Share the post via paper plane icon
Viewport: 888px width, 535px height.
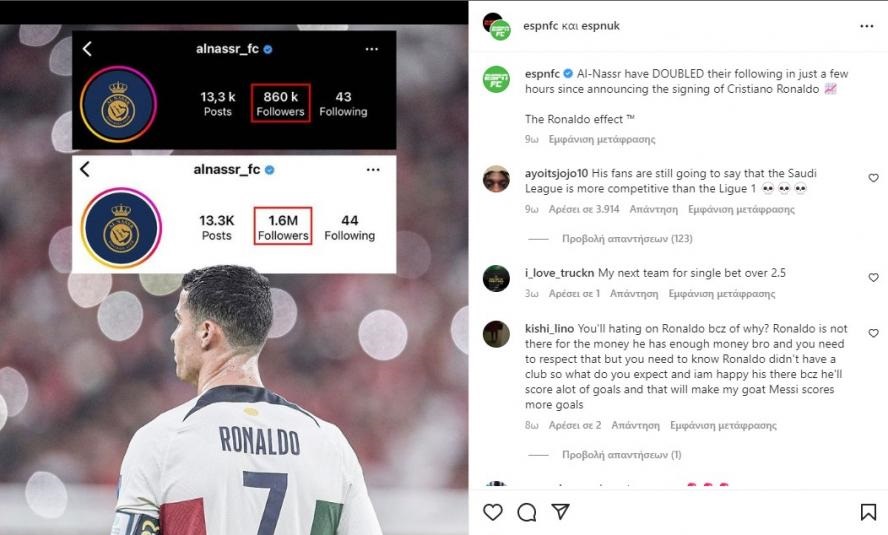[560, 511]
